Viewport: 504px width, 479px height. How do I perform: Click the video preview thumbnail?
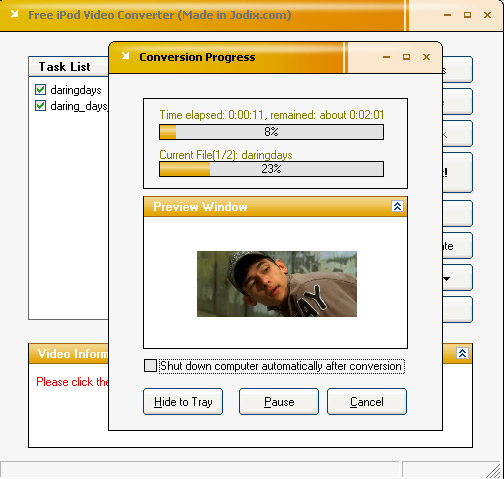[x=277, y=284]
